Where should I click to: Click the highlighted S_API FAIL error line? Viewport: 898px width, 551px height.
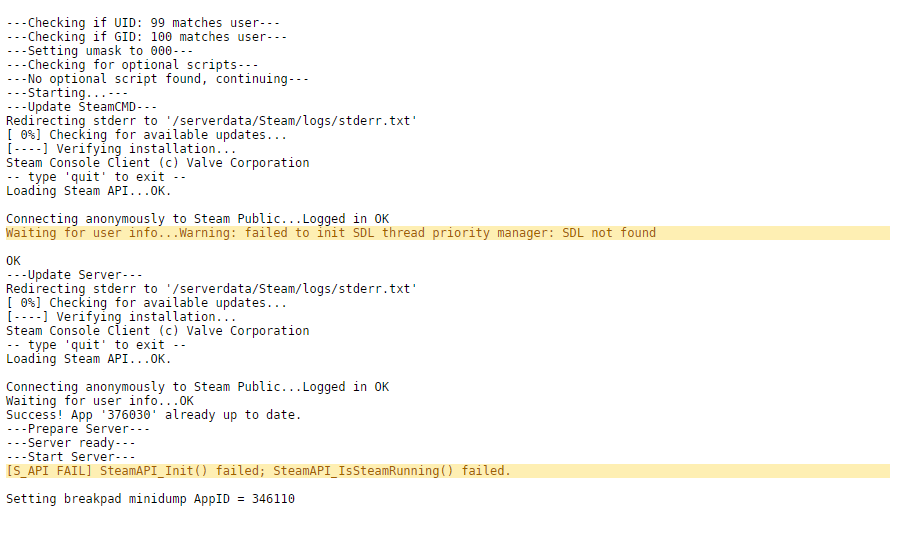pyautogui.click(x=448, y=471)
